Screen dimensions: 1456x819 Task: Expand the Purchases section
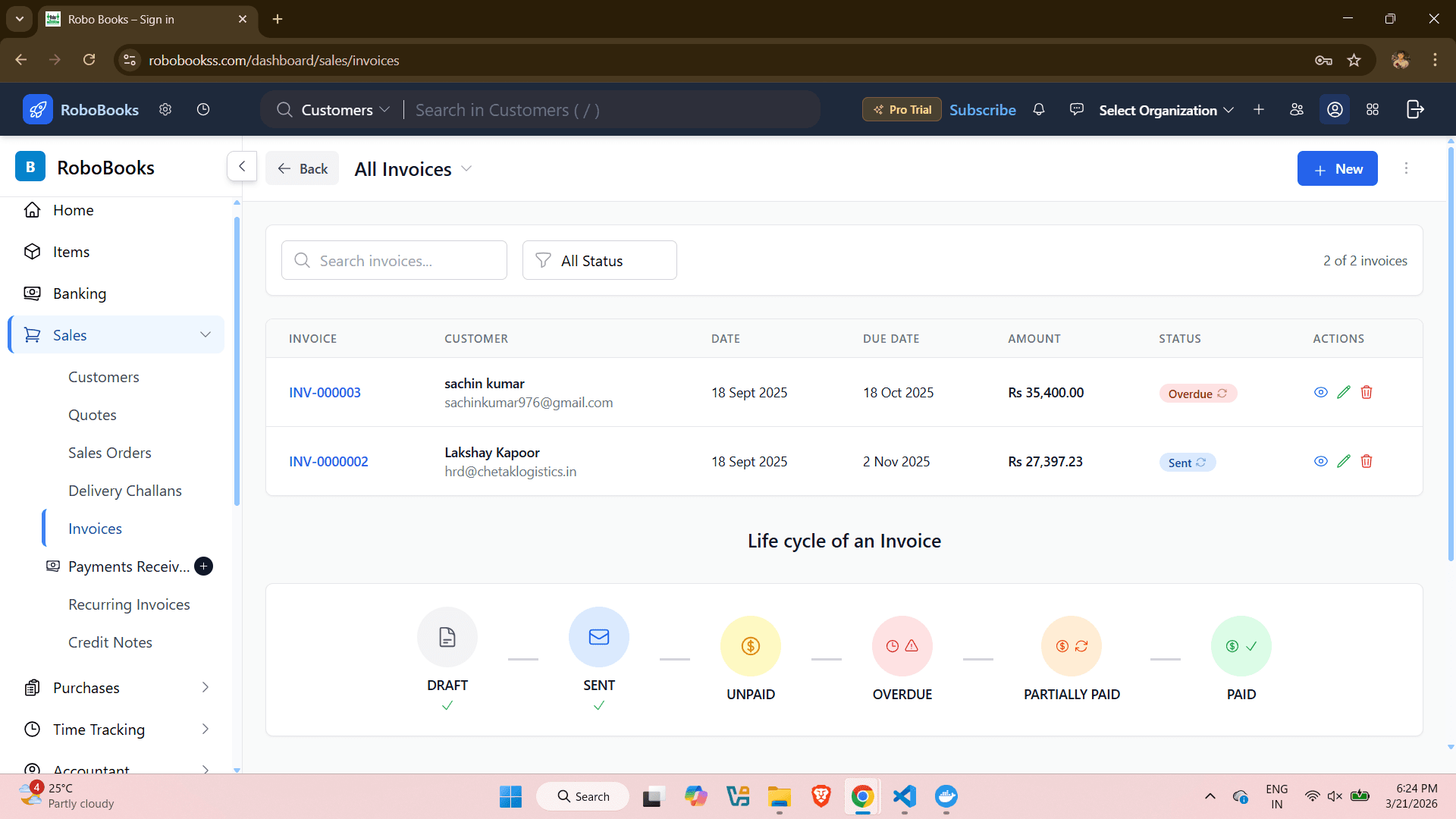[205, 688]
